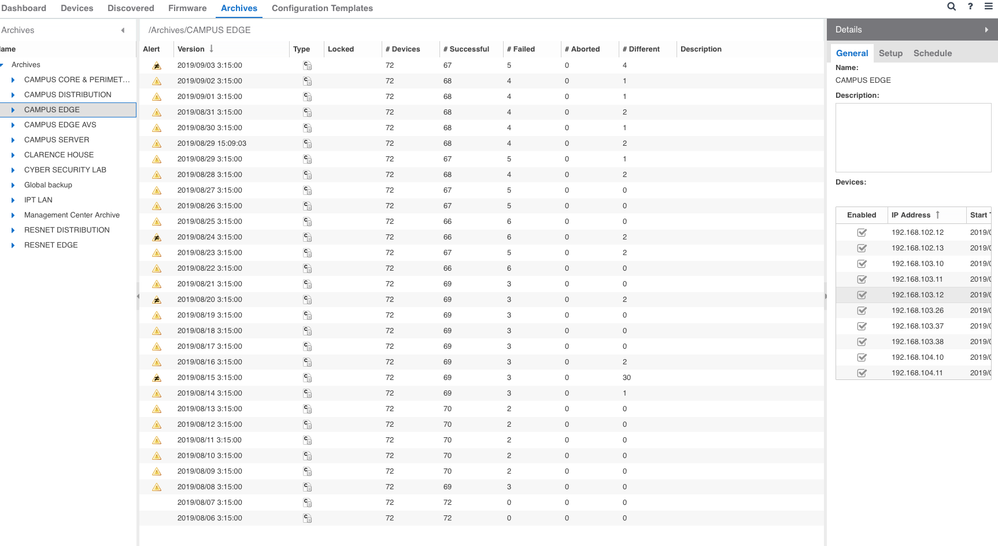998x546 pixels.
Task: Expand the Details panel header arrow
Action: tap(986, 30)
